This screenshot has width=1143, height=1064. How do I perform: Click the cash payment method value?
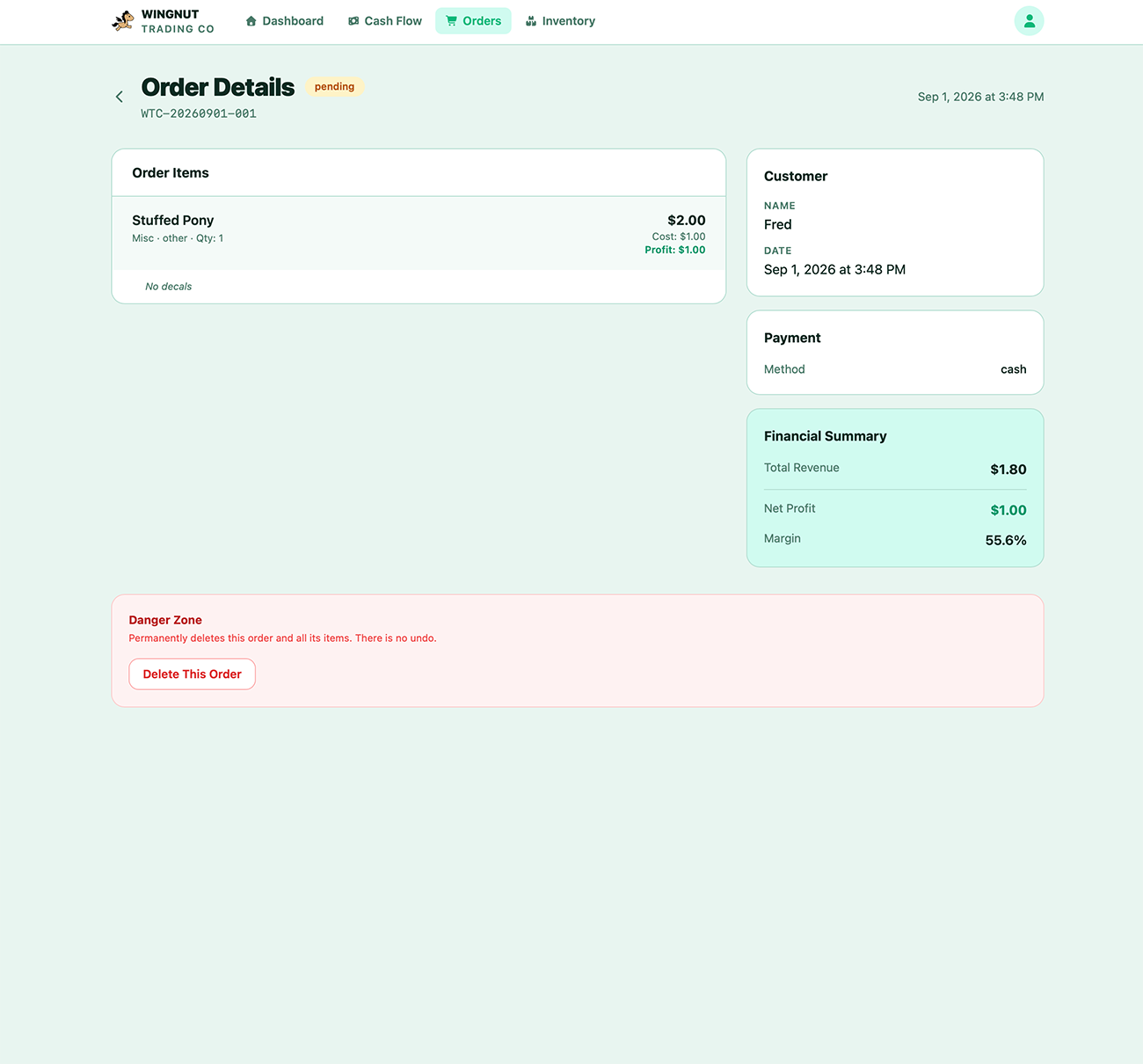1014,369
